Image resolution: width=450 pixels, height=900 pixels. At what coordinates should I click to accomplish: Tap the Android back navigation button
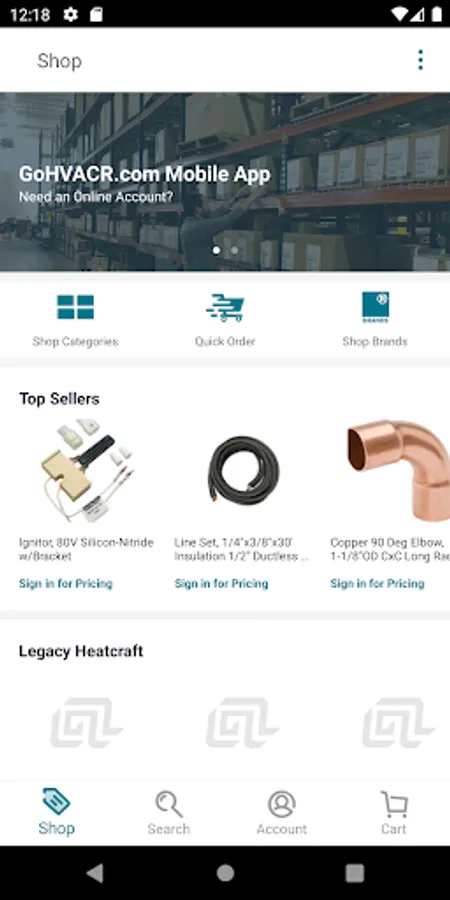point(95,873)
